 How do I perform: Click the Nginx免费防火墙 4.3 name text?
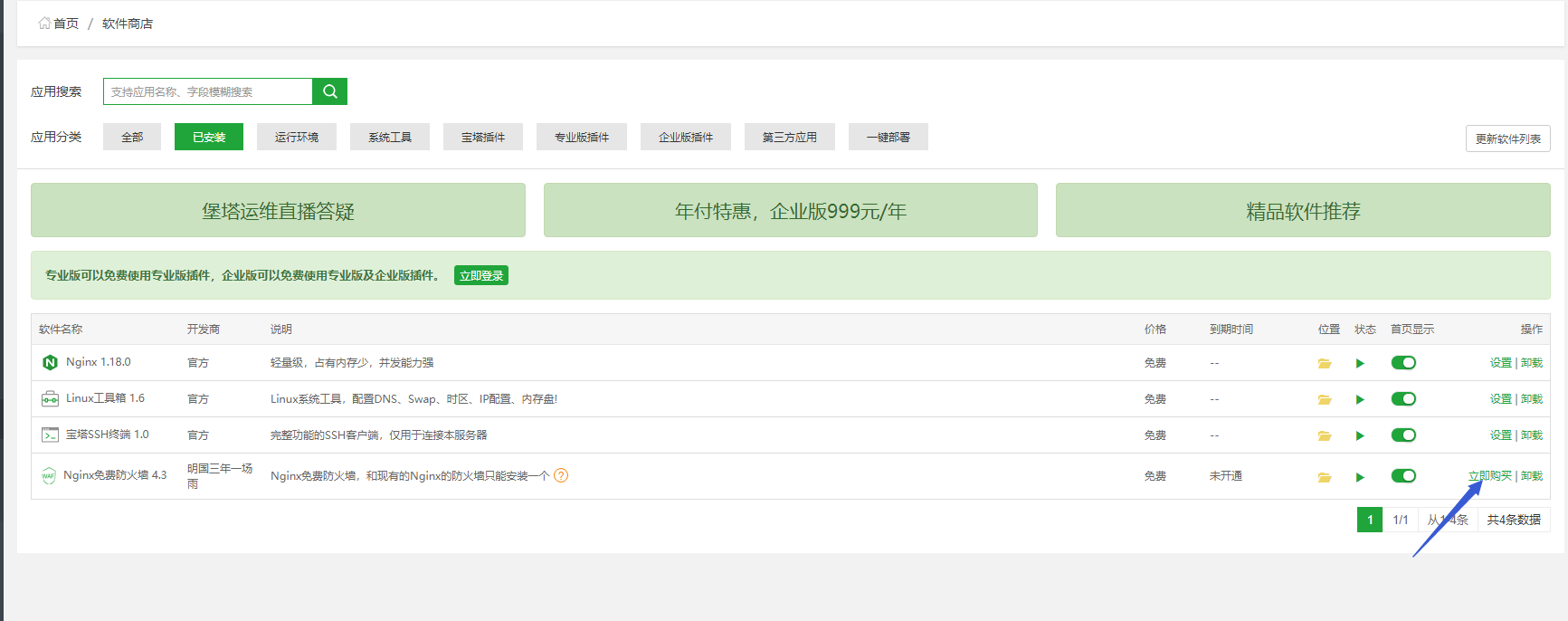(x=115, y=475)
